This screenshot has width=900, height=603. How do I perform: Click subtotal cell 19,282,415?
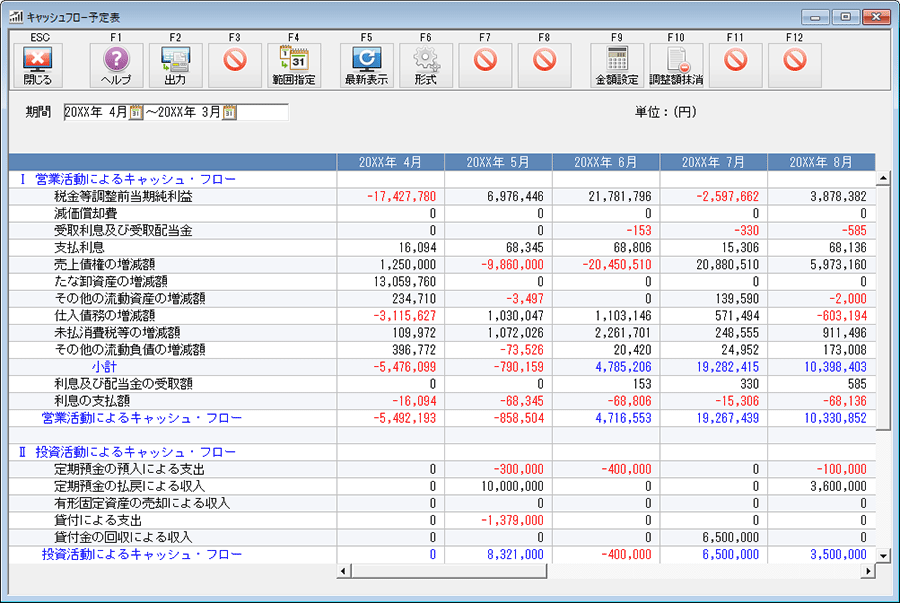(x=713, y=367)
